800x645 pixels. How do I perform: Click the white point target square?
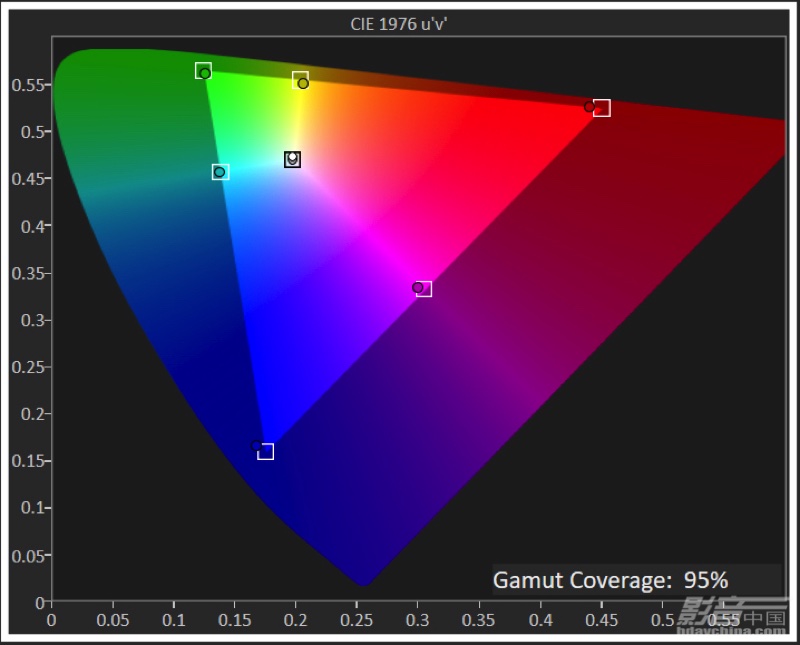(x=292, y=159)
